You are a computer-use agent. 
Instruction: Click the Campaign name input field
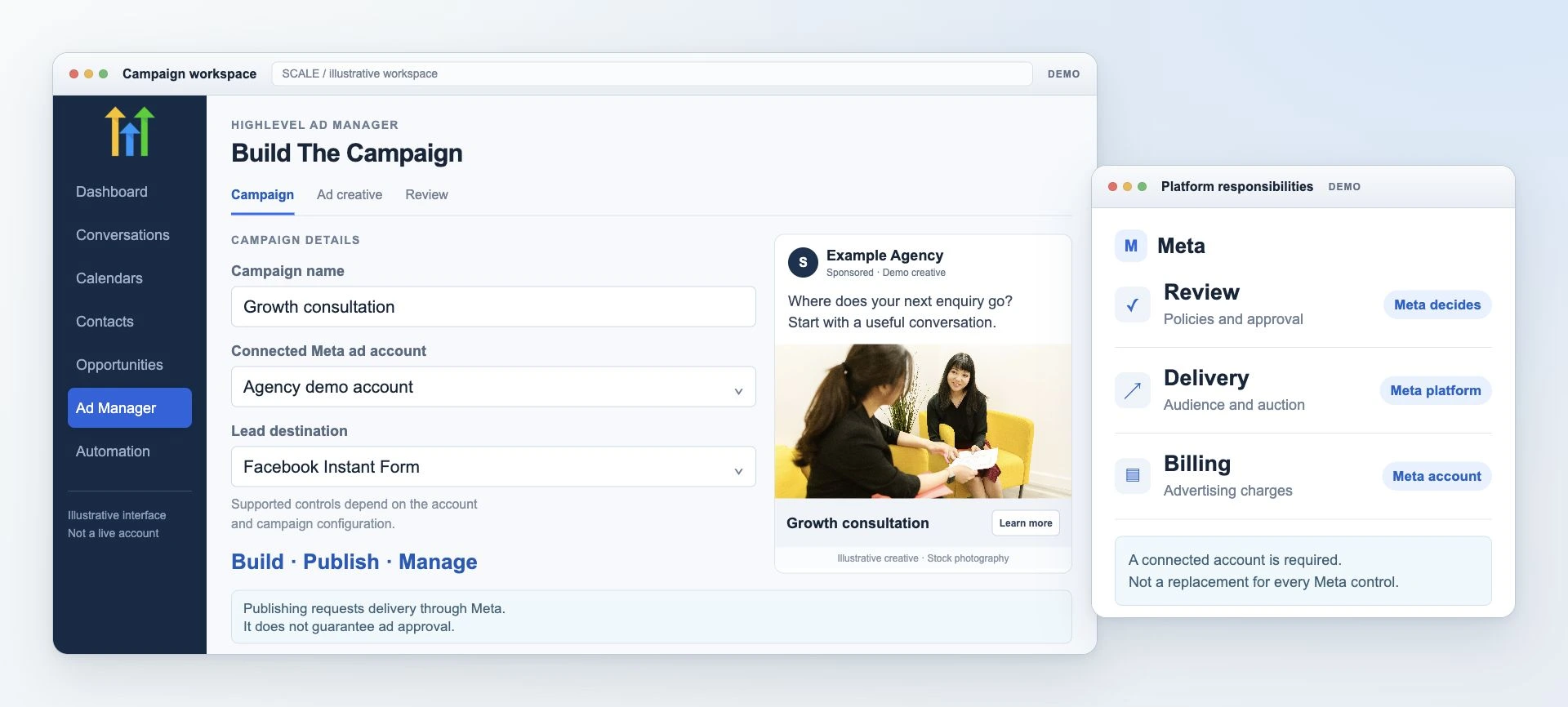tap(493, 307)
